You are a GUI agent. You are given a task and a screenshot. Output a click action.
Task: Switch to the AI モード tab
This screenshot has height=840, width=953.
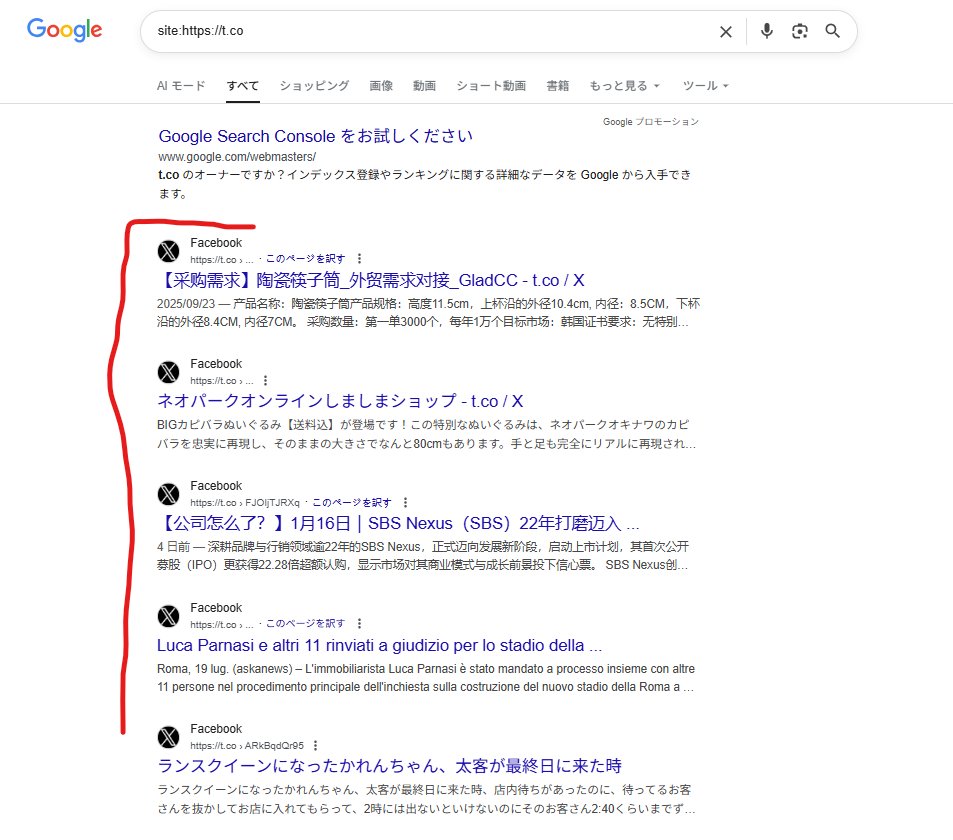point(181,86)
